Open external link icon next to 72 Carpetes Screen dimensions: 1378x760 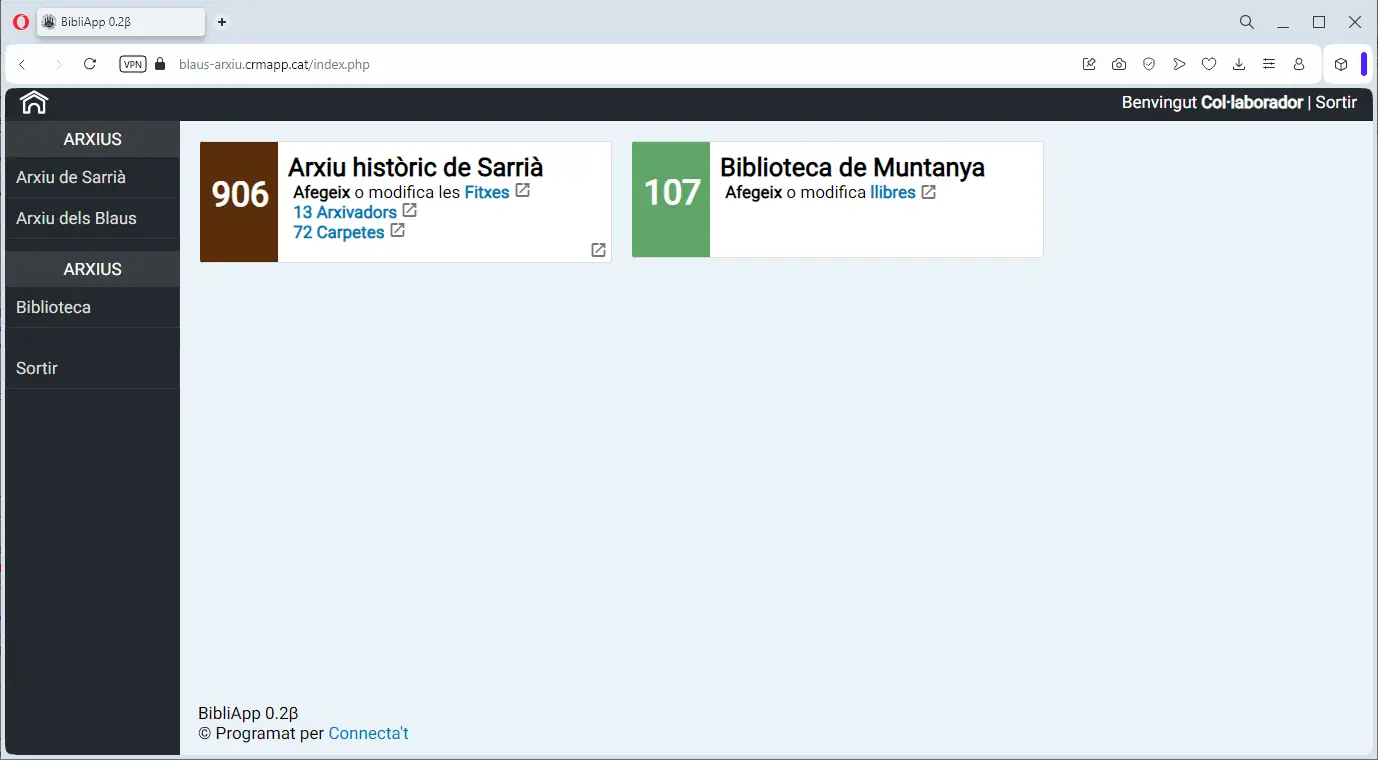(x=397, y=231)
